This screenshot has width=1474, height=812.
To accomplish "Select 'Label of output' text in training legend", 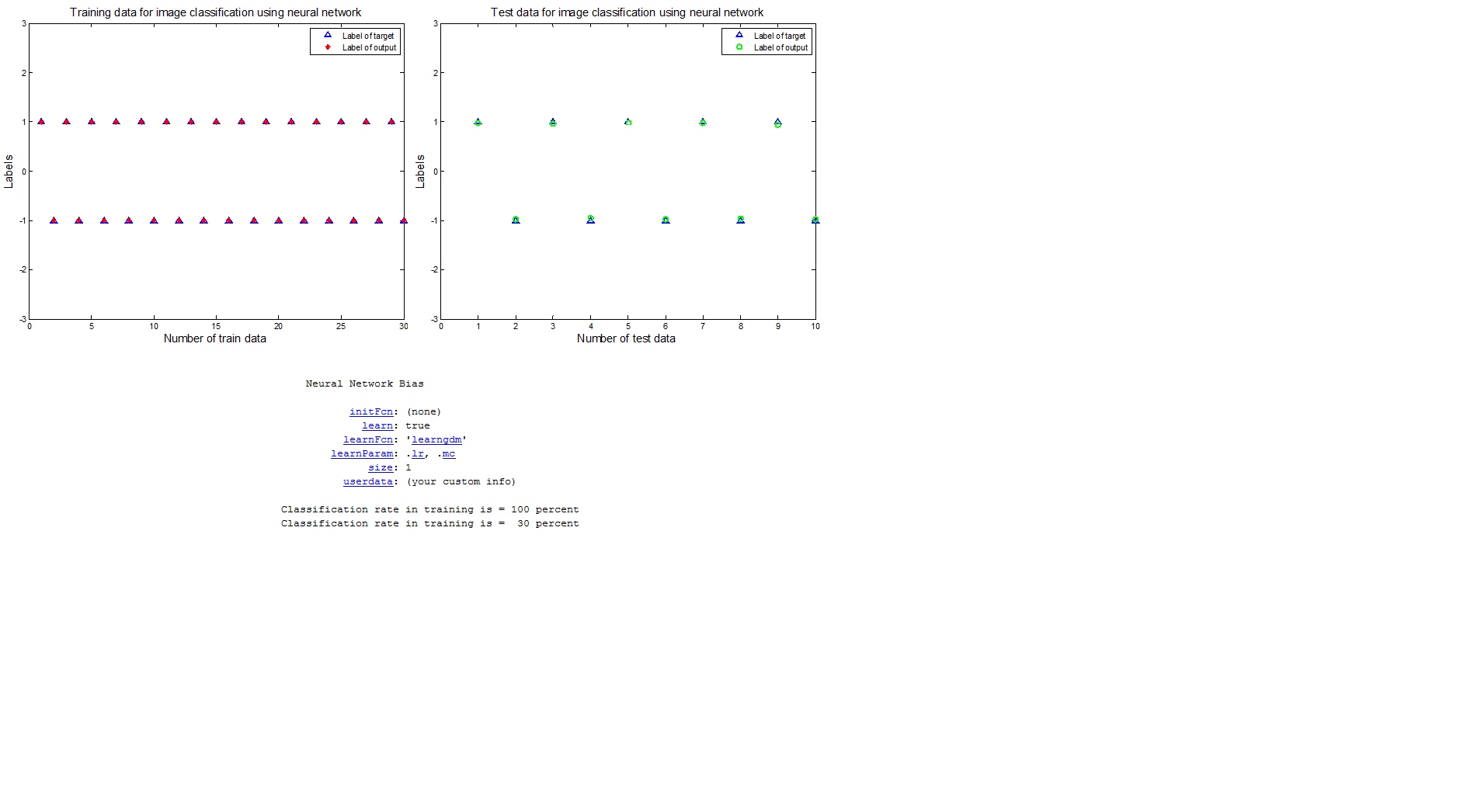I will pyautogui.click(x=369, y=48).
